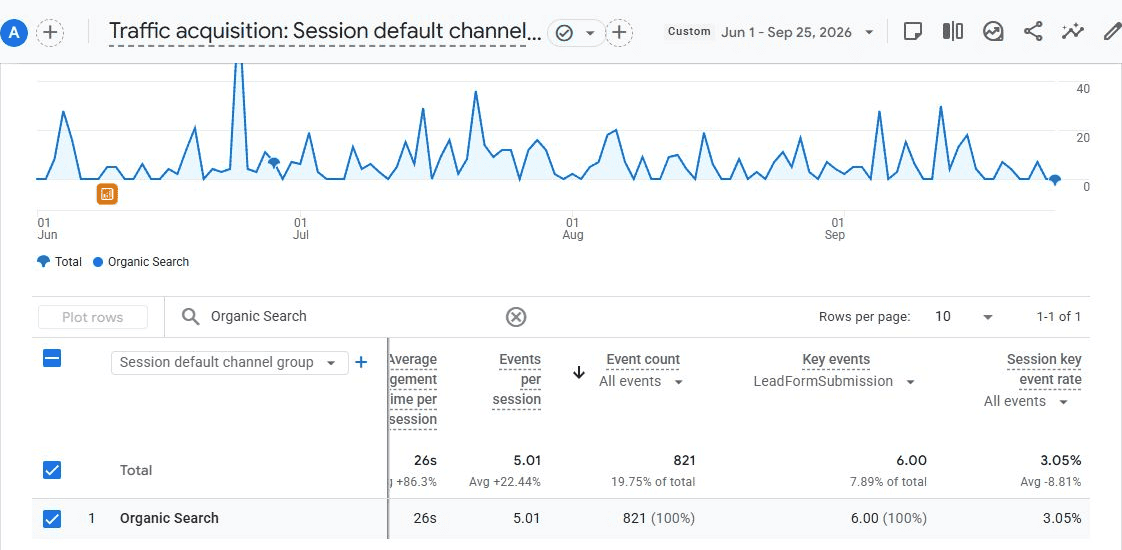Open the LeadFormSubmission dropdown
The height and width of the screenshot is (550, 1122).
click(834, 382)
